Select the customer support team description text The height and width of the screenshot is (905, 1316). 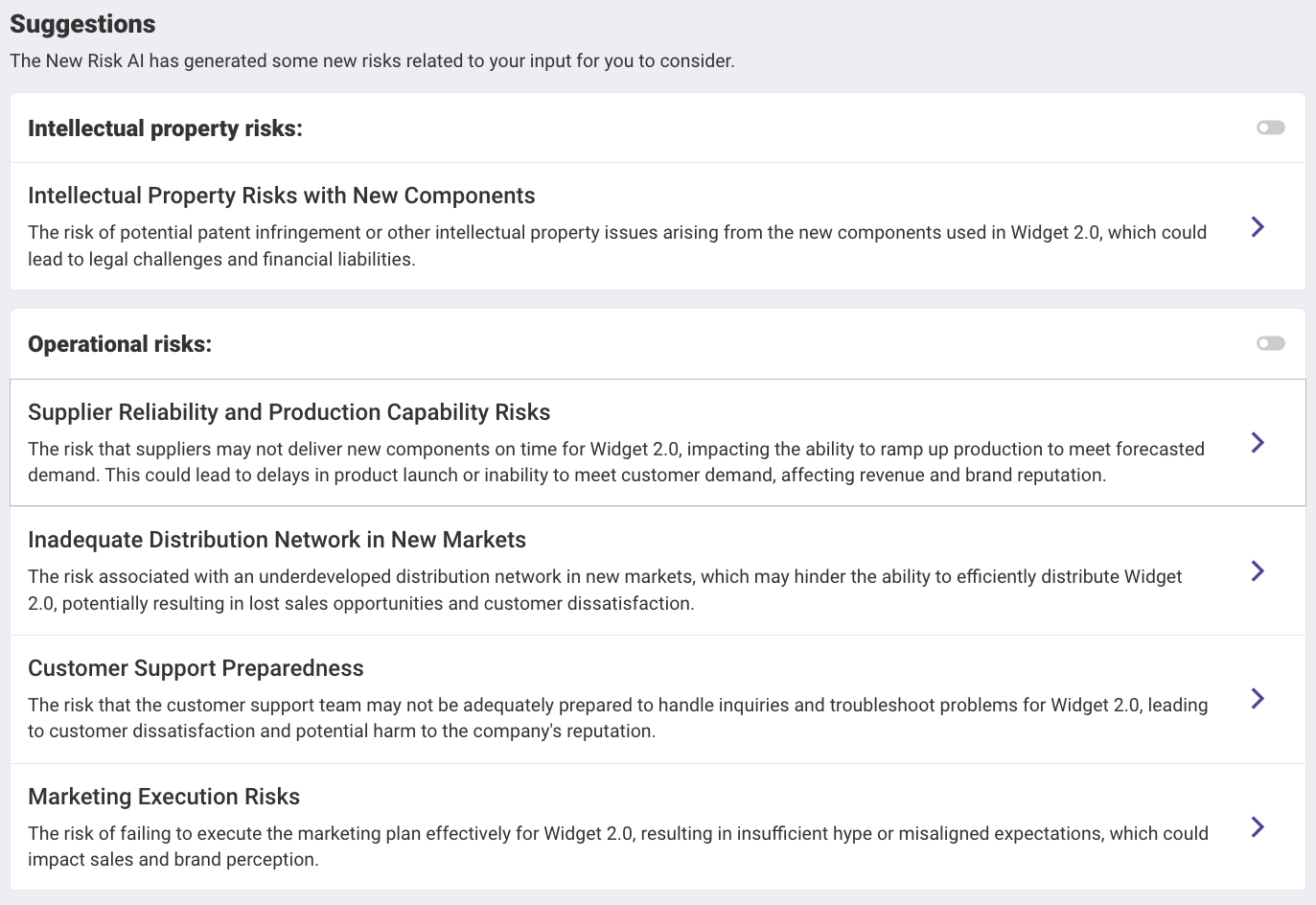click(x=618, y=718)
